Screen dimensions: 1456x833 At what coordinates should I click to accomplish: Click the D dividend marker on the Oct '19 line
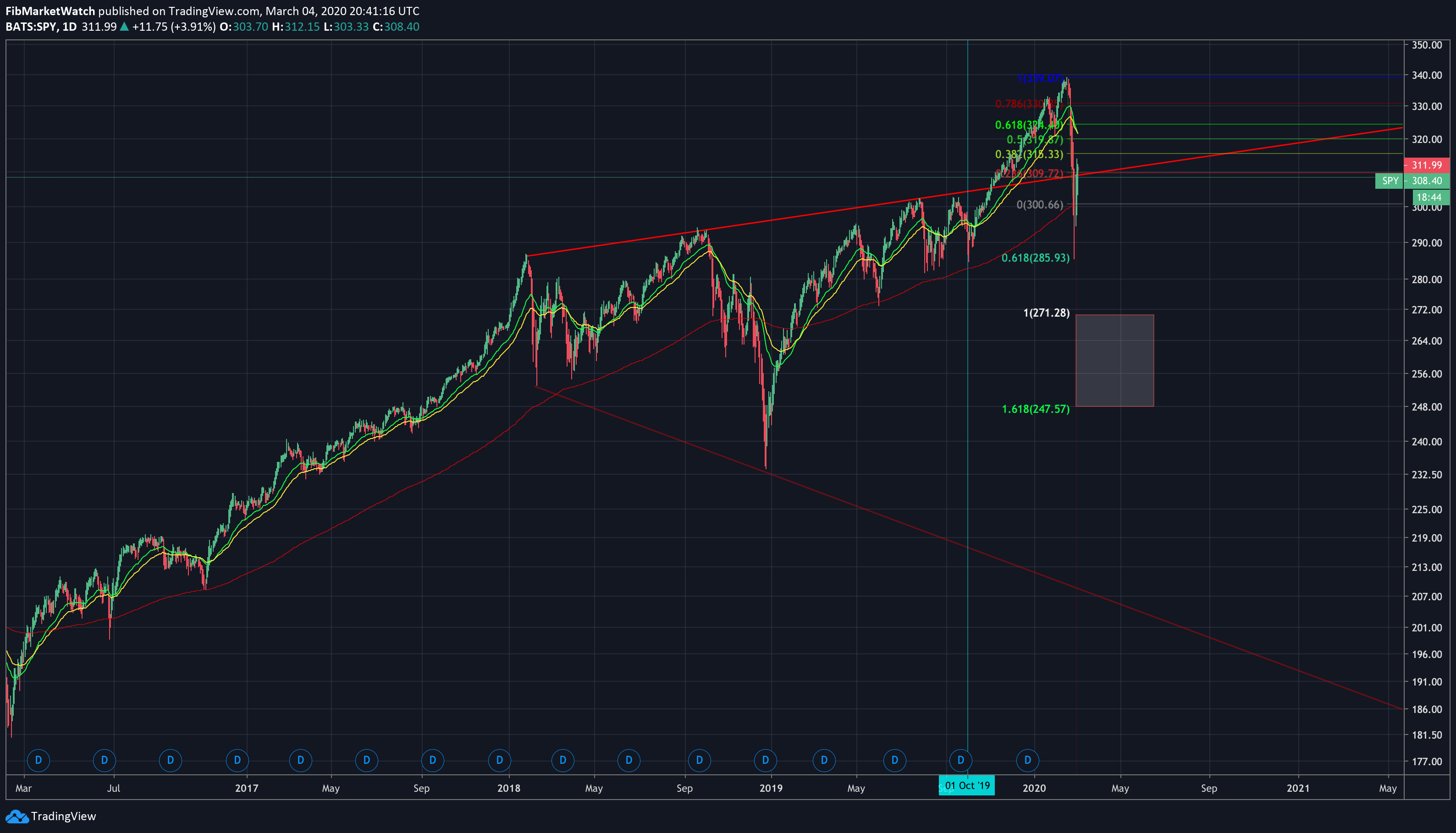point(960,760)
